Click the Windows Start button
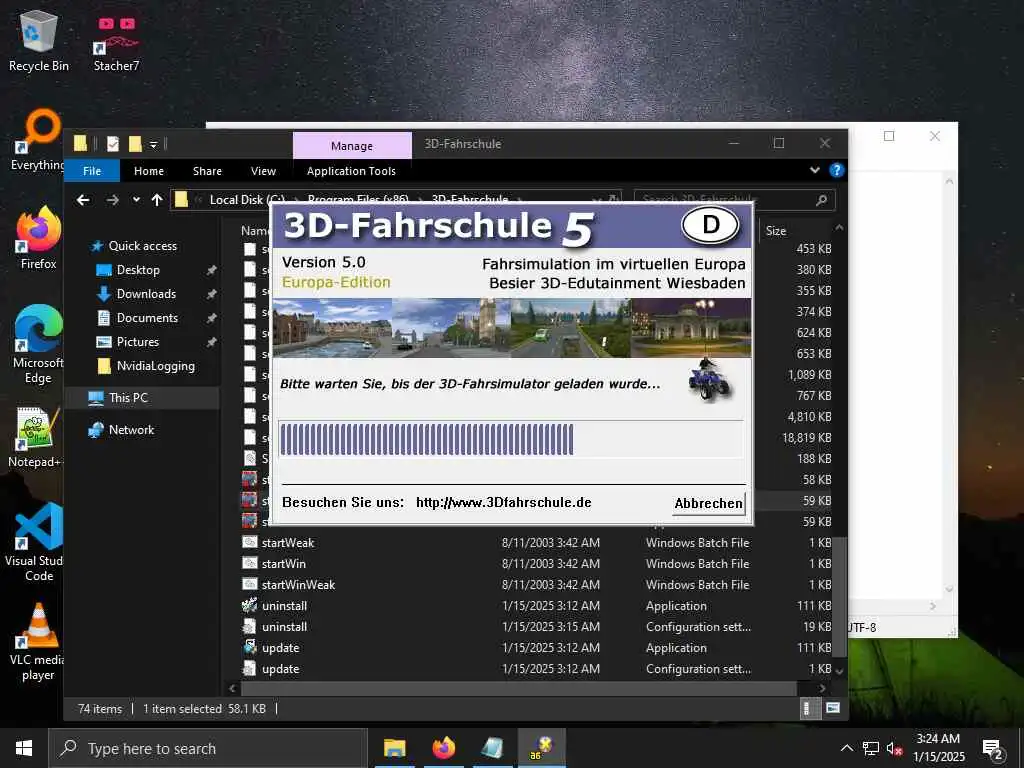This screenshot has width=1024, height=768. pyautogui.click(x=24, y=748)
